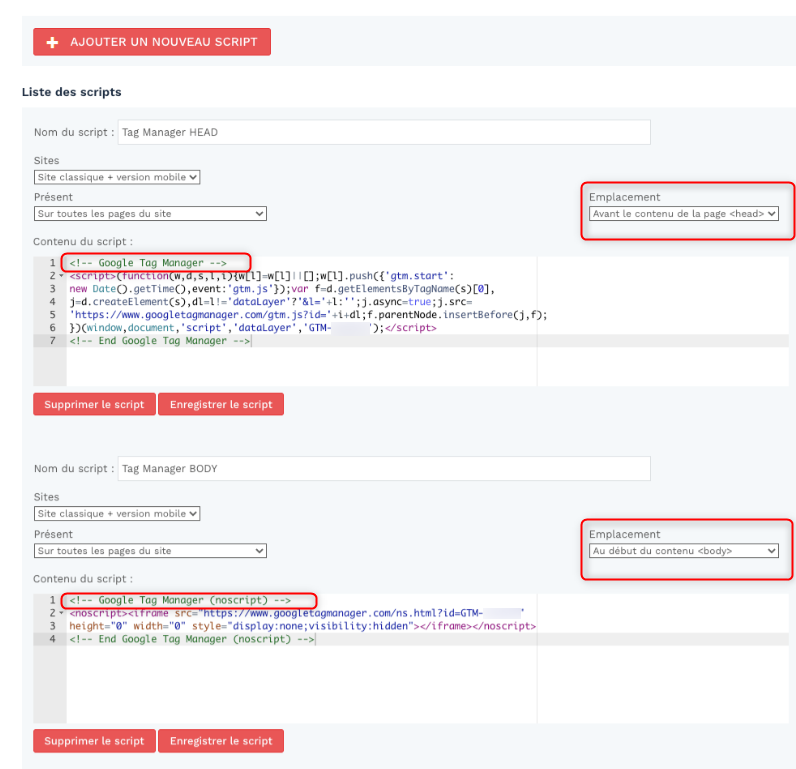This screenshot has width=796, height=769.
Task: Click the '<!-- Google Tag Manager -->' comment line in HEAD editor
Action: pos(148,263)
